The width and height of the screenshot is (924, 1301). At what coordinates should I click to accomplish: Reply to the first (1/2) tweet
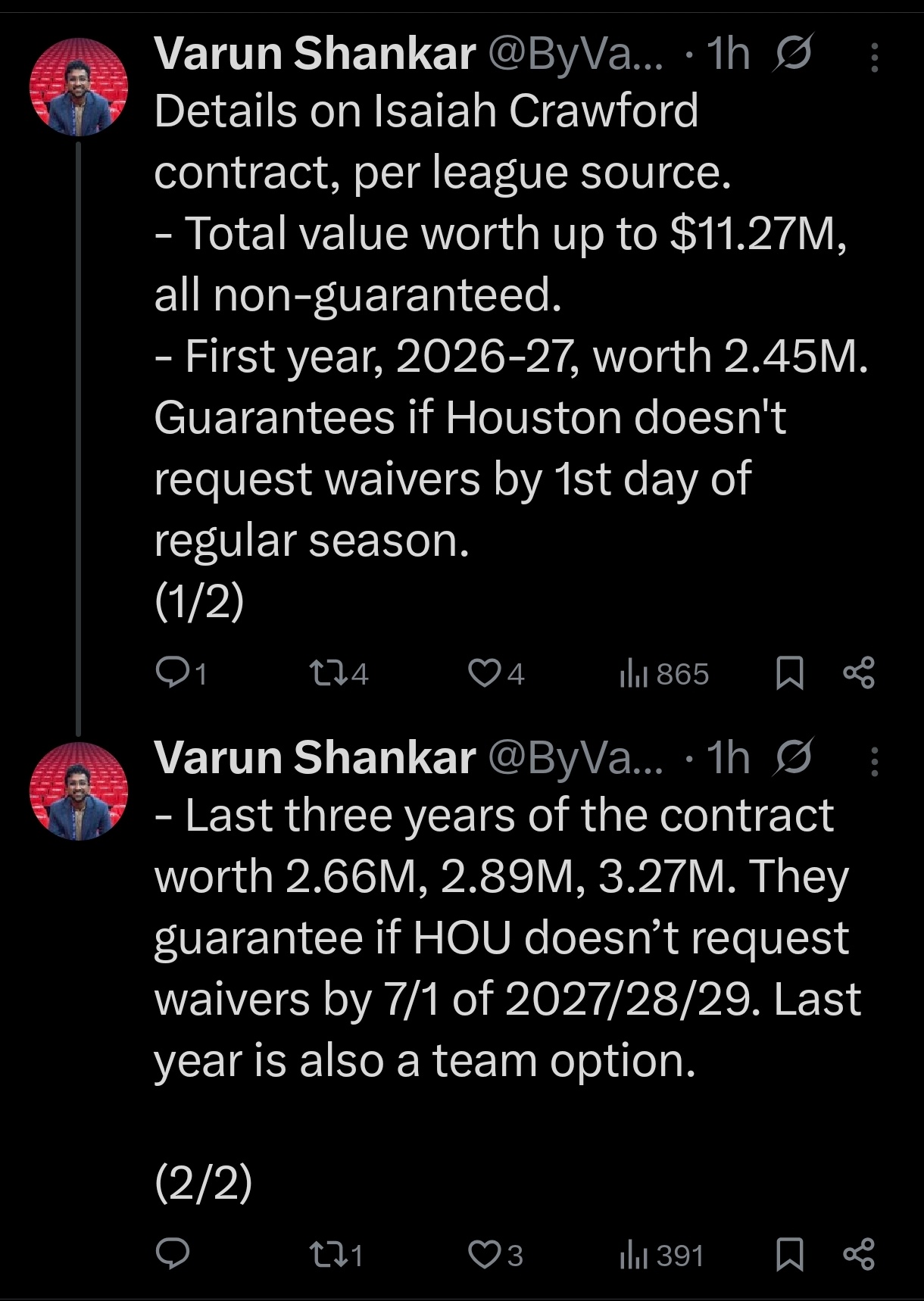[181, 672]
